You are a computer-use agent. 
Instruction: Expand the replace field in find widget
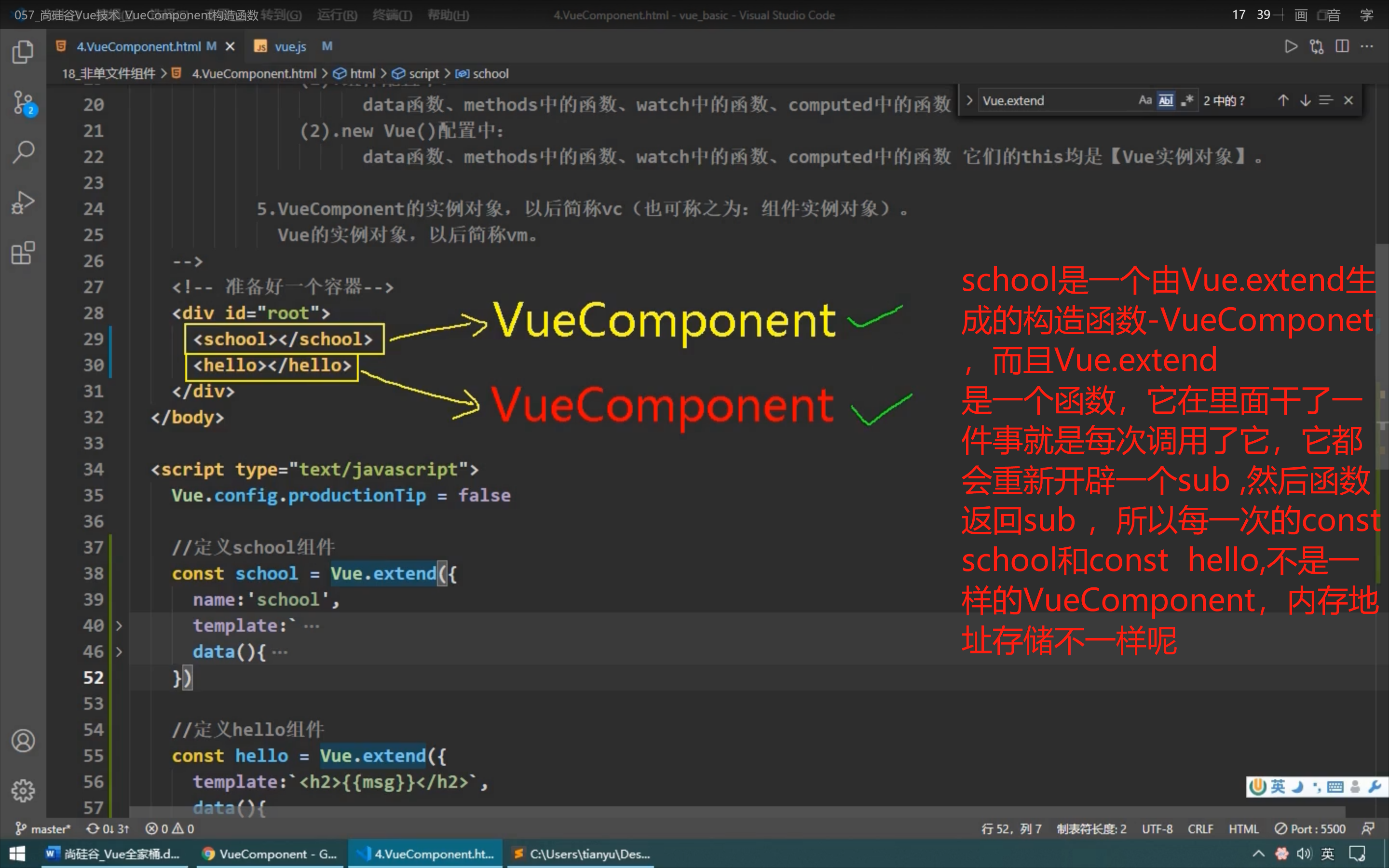point(969,100)
